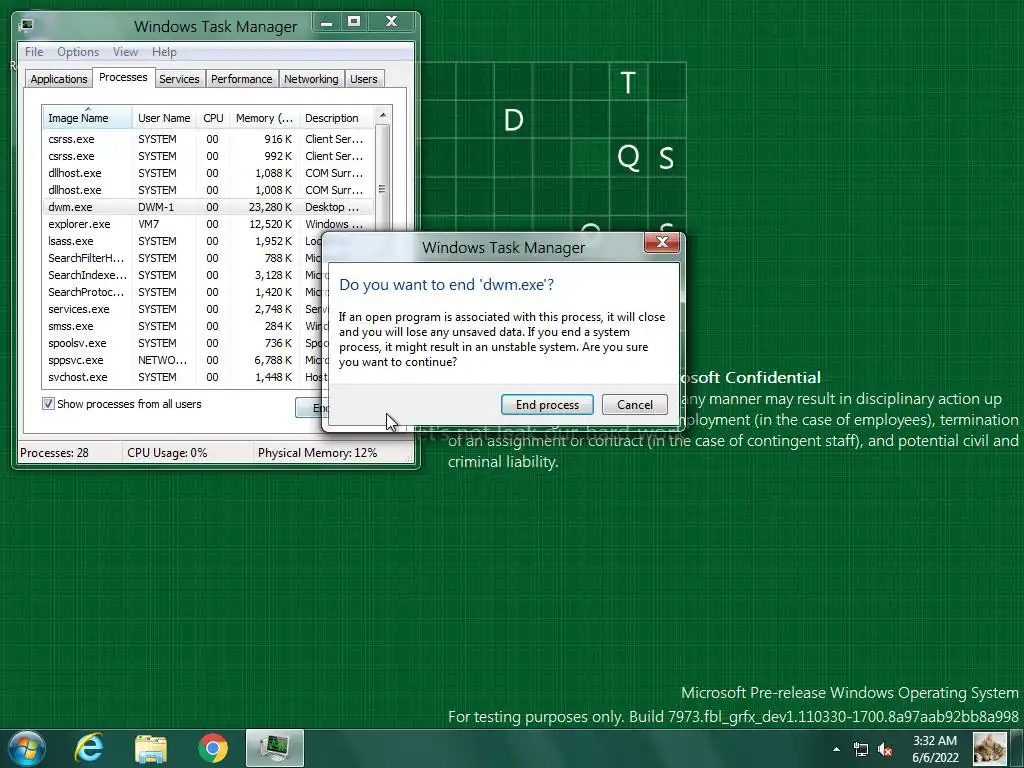Screen dimensions: 1024x768
Task: Switch to the Networking tab
Action: 311,79
